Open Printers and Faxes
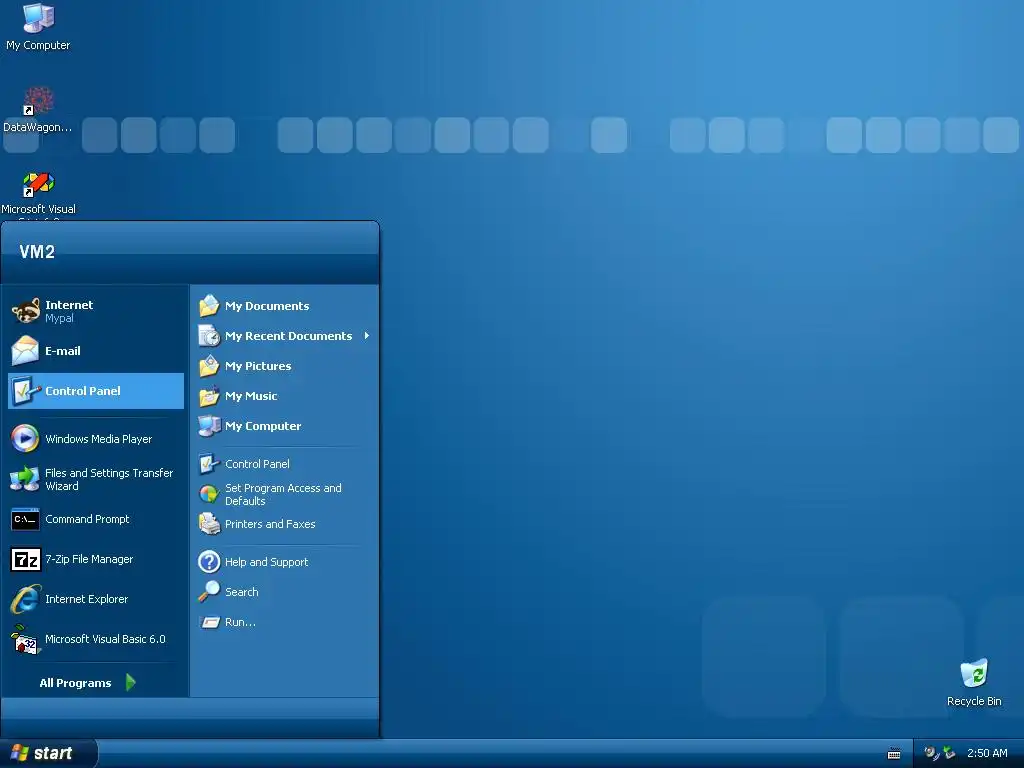This screenshot has width=1024, height=768. [285, 524]
